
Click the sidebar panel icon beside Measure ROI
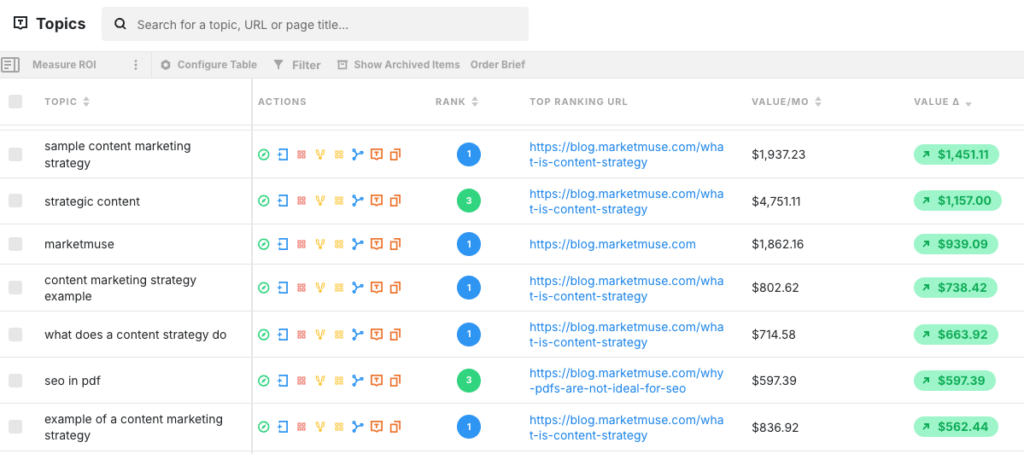10,65
